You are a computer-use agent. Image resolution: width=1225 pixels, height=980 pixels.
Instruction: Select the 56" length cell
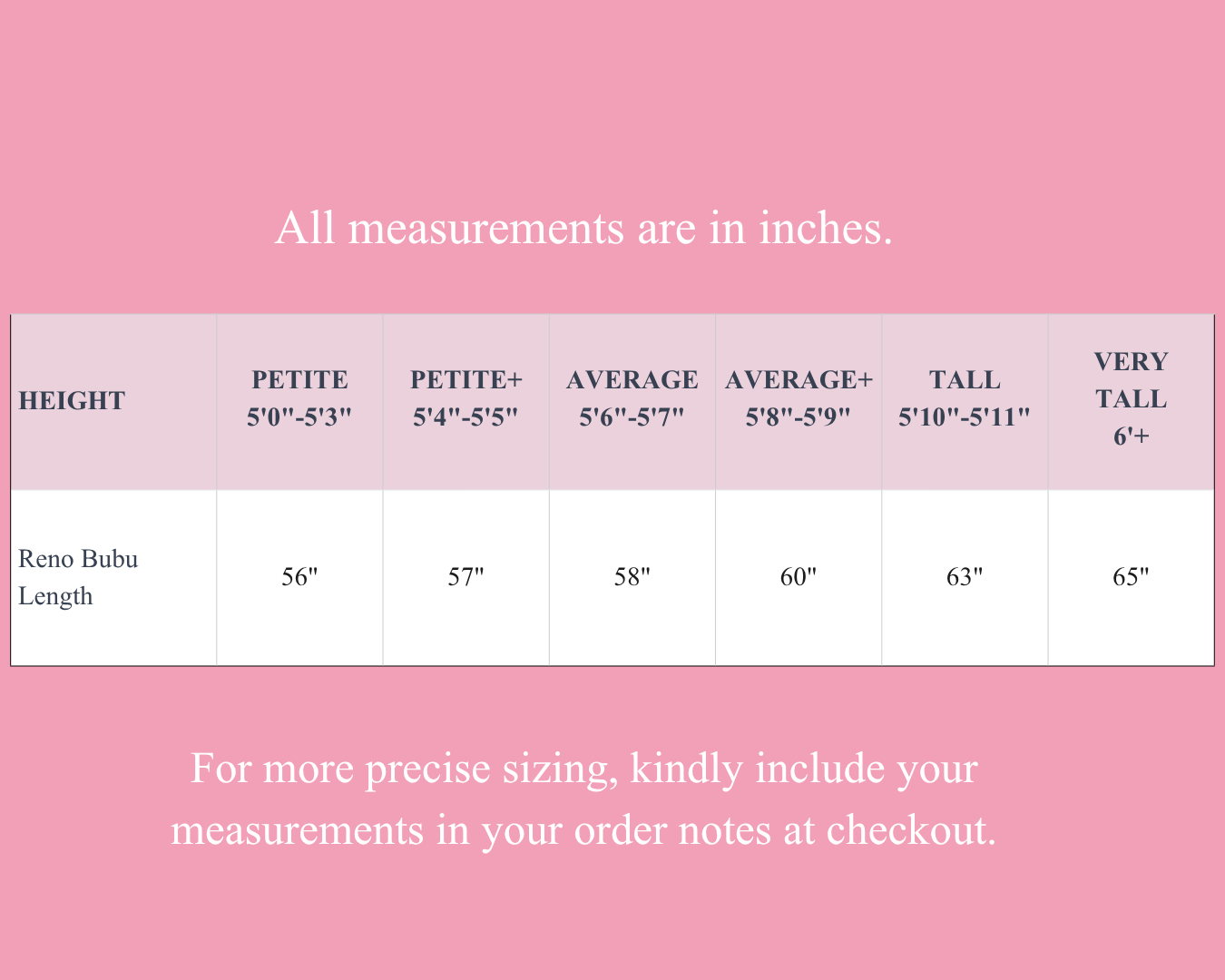(x=299, y=577)
